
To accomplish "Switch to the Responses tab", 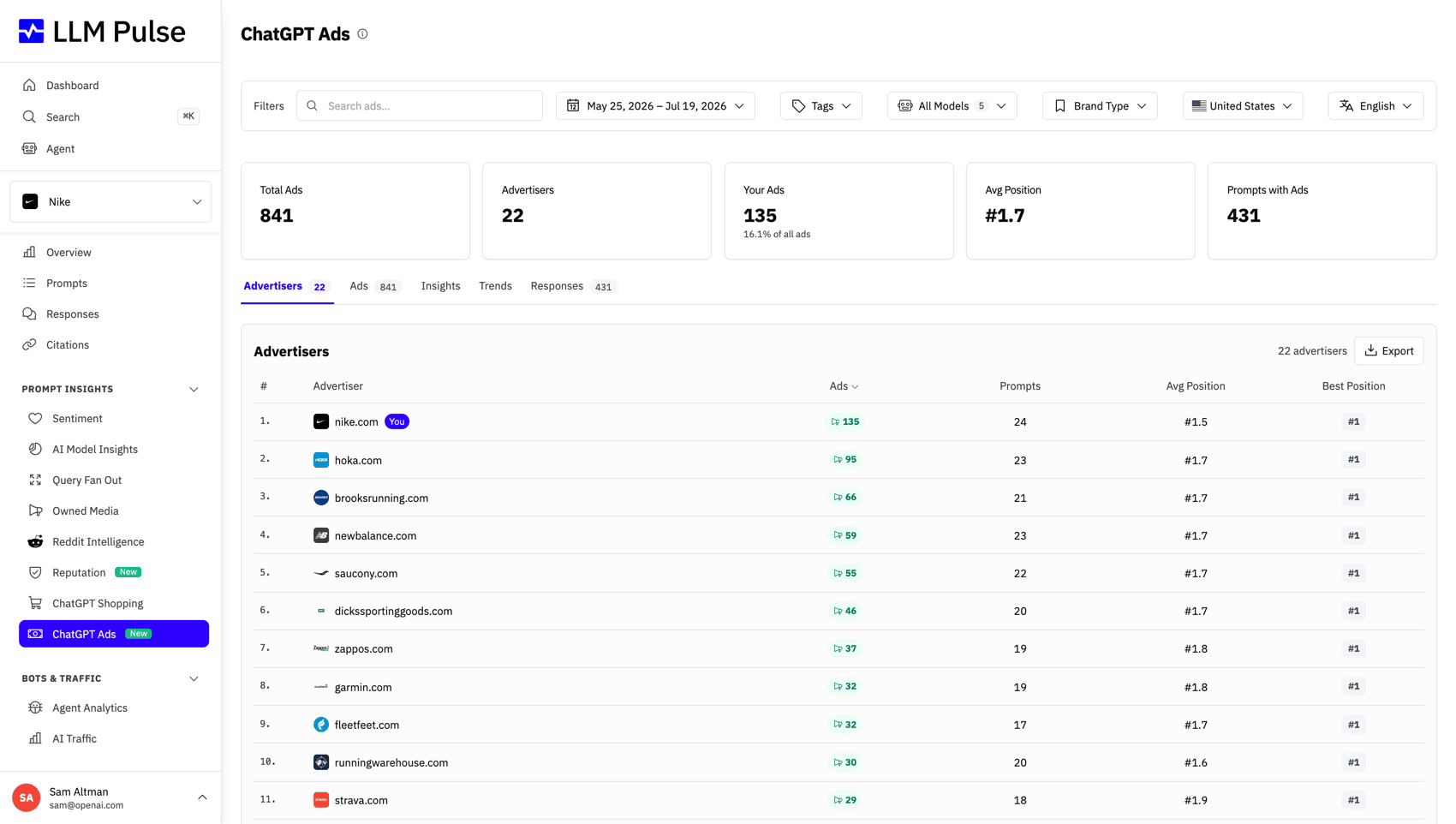I will point(573,286).
